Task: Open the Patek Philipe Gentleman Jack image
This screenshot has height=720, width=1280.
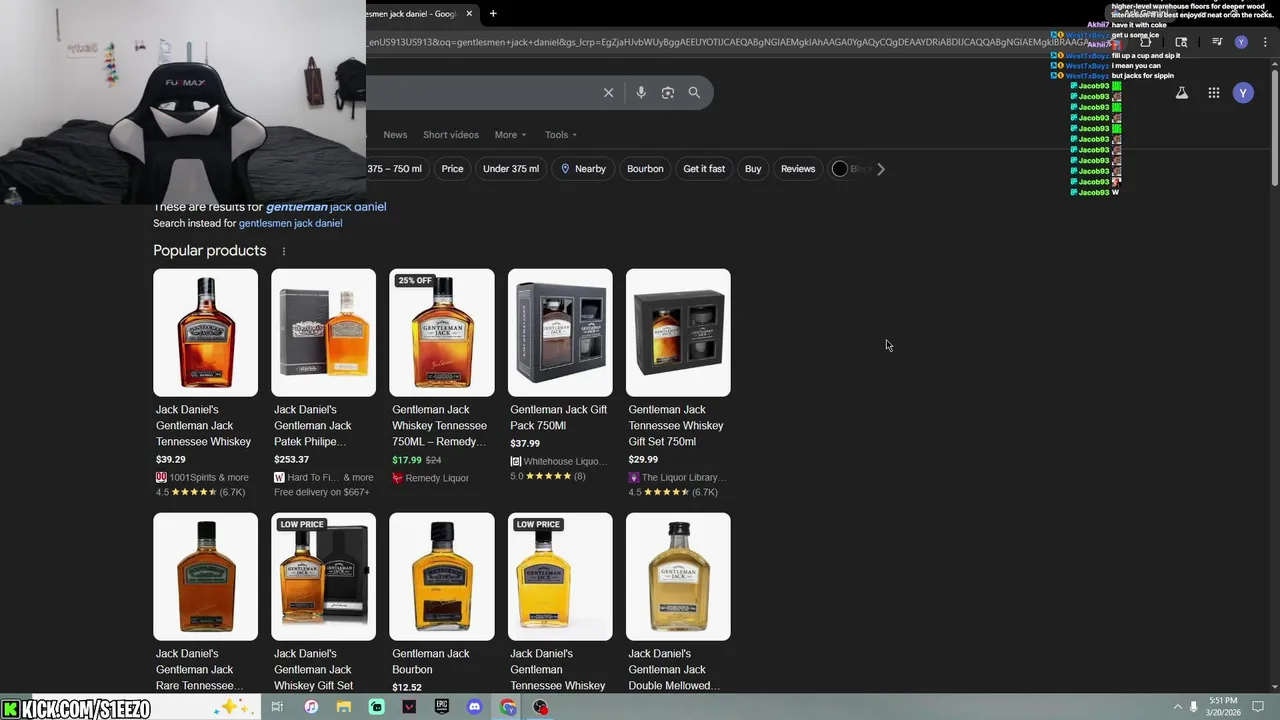Action: pyautogui.click(x=323, y=332)
